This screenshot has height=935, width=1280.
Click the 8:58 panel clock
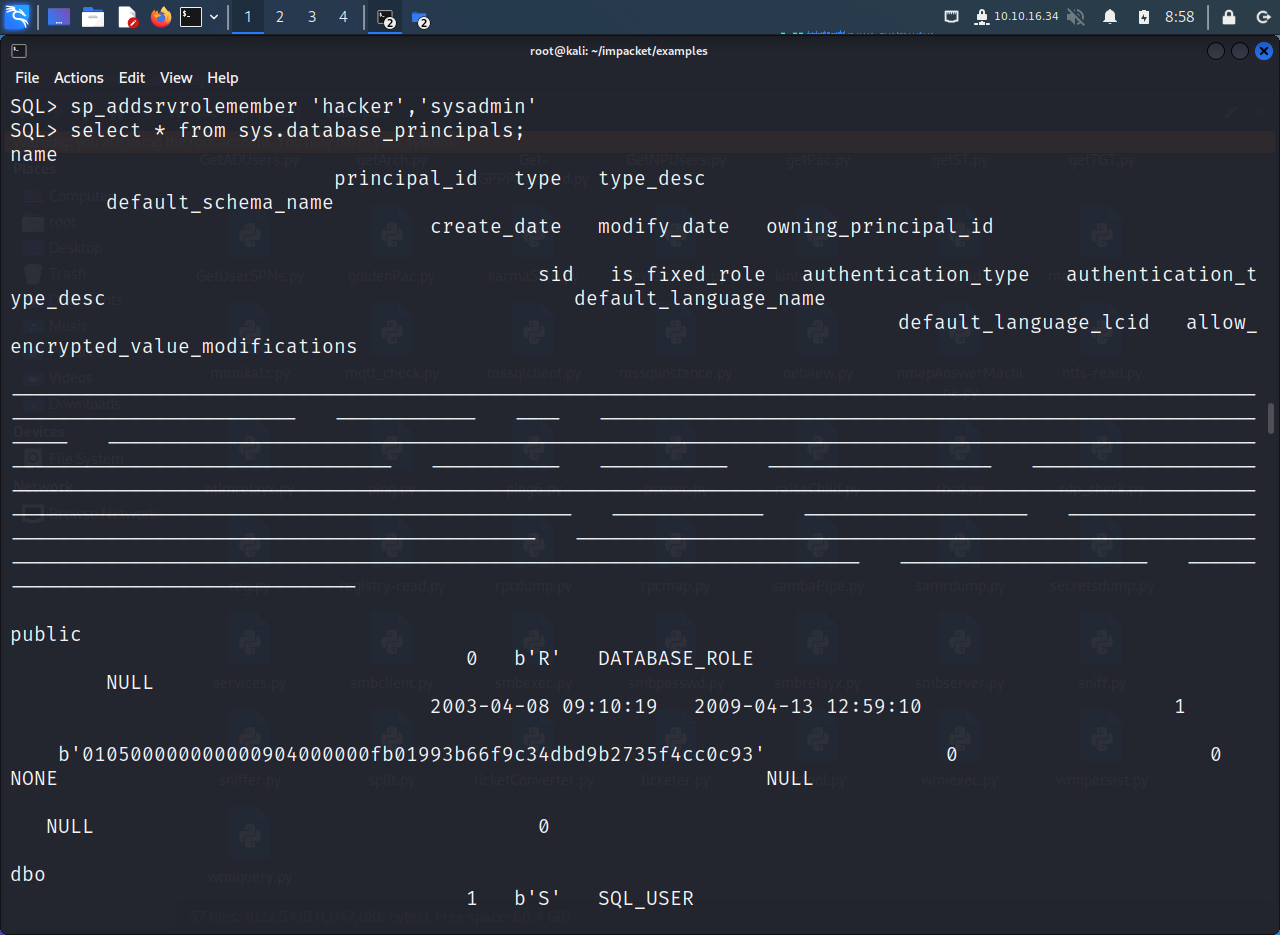coord(1180,17)
